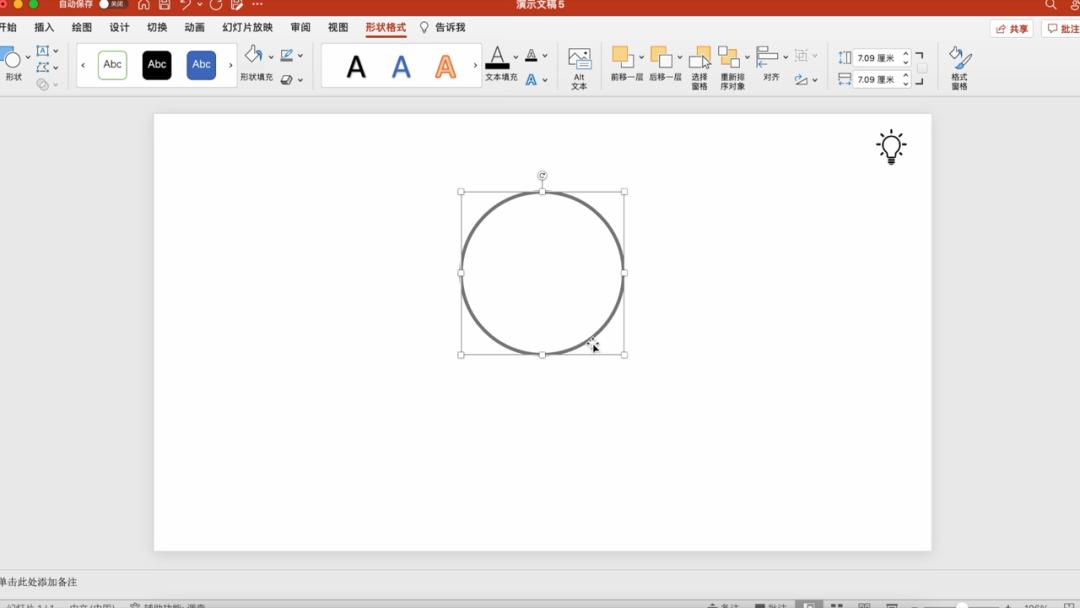Viewport: 1080px width, 608px height.
Task: Open the 前移一层 dropdown arrow
Action: 641,57
